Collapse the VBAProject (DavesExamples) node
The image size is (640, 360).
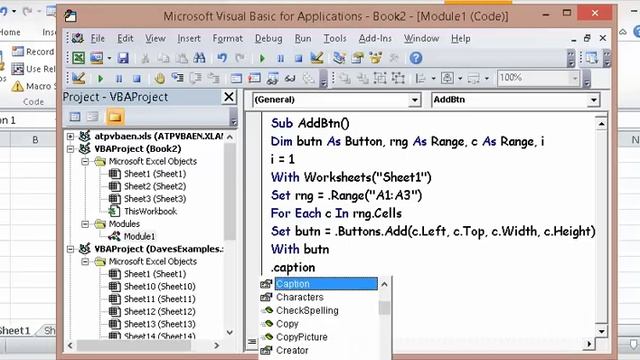pyautogui.click(x=70, y=249)
